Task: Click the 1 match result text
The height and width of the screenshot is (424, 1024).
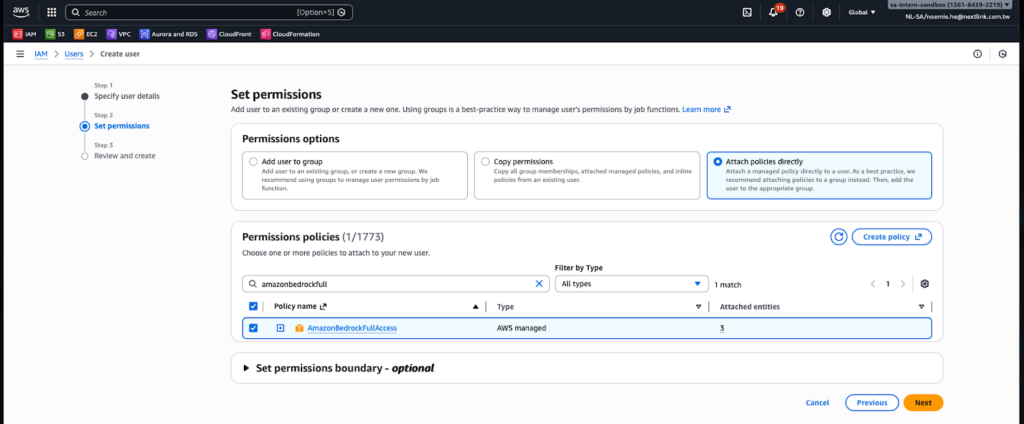Action: [x=728, y=285]
